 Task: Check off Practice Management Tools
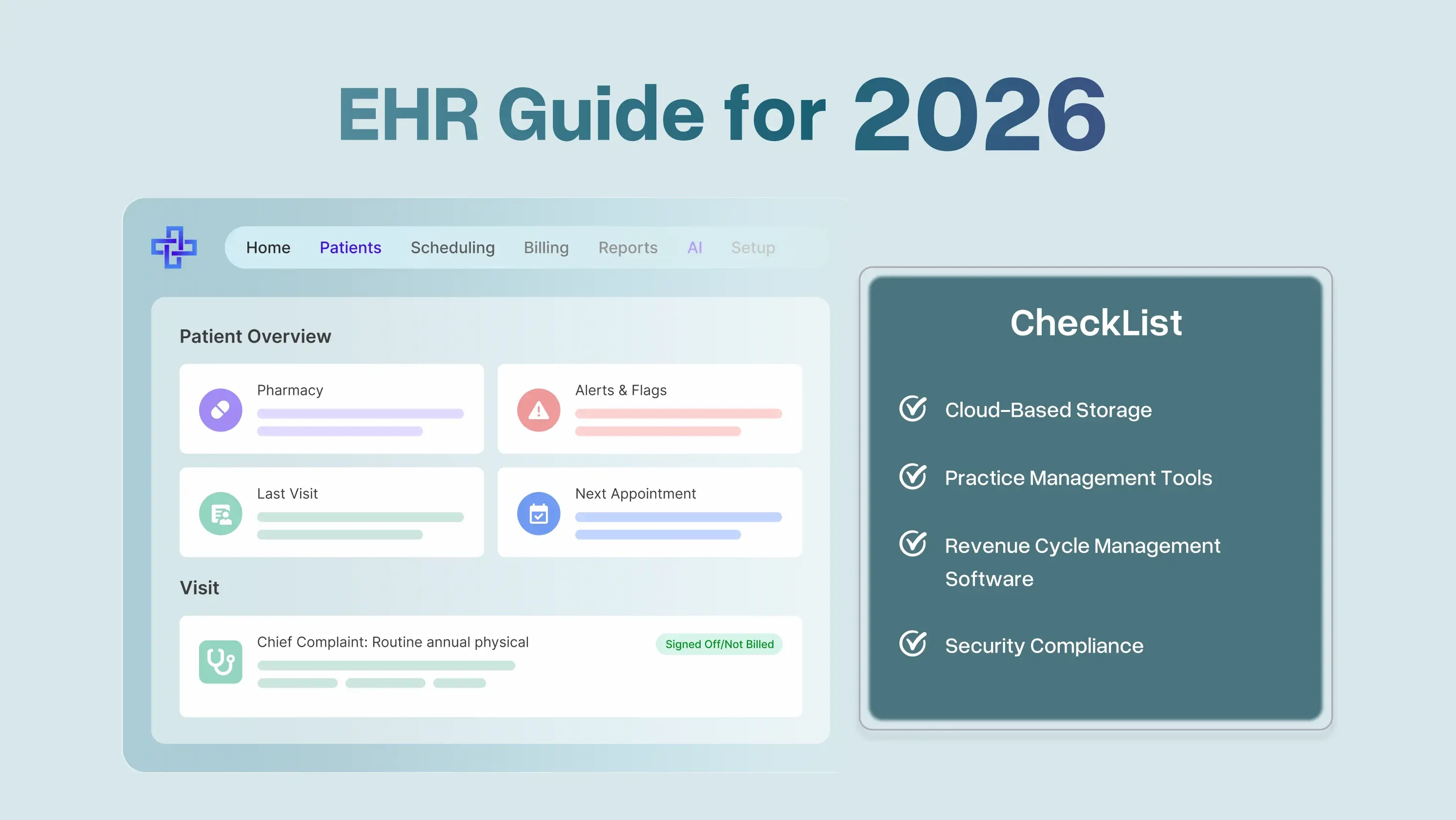click(x=913, y=477)
